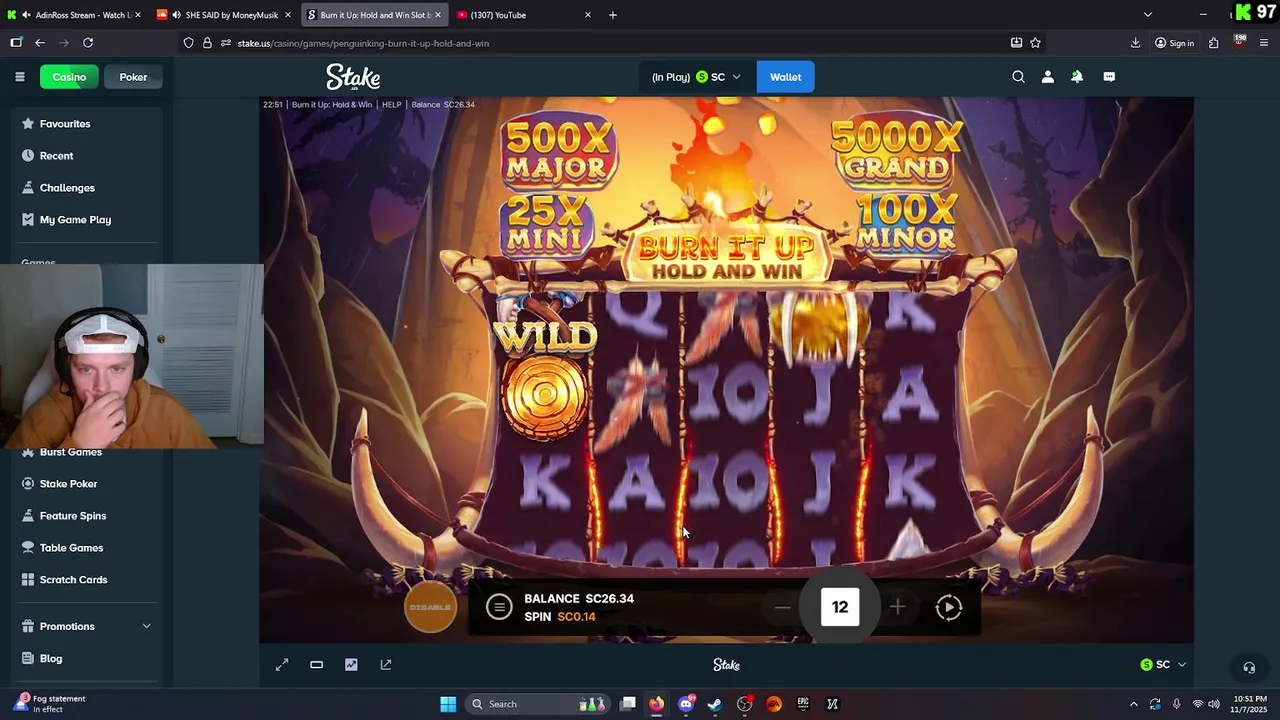Viewport: 1280px width, 720px height.
Task: Open Discord from the taskbar
Action: click(686, 704)
